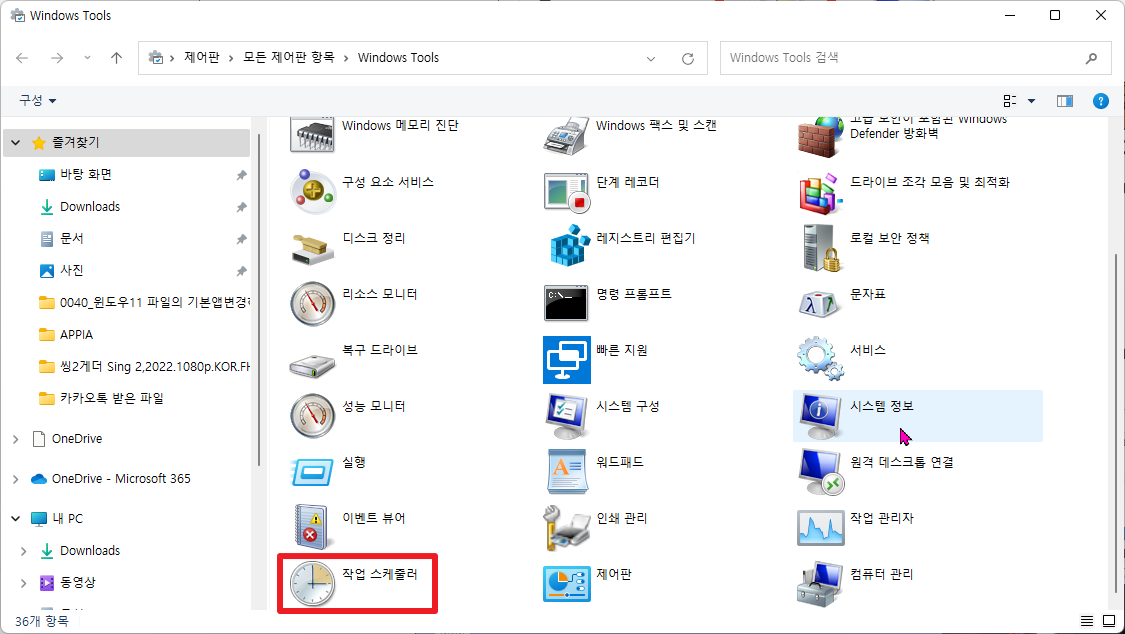Click the Help question mark icon
The image size is (1125, 634).
[x=1100, y=101]
